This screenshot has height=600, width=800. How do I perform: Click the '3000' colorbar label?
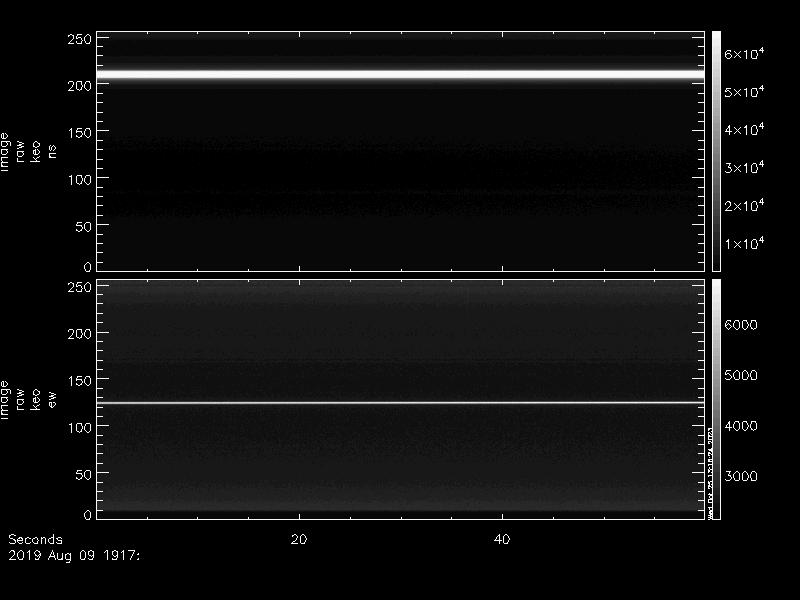(x=741, y=477)
